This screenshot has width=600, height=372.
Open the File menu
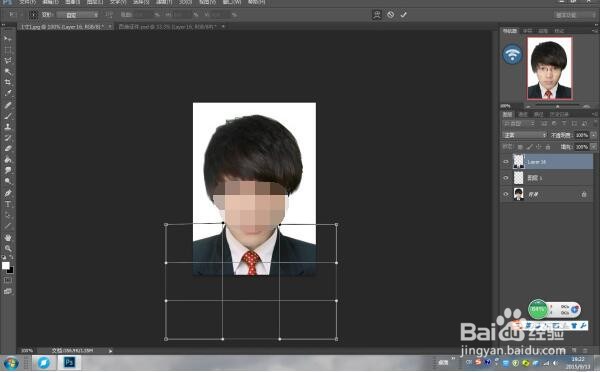point(27,2)
